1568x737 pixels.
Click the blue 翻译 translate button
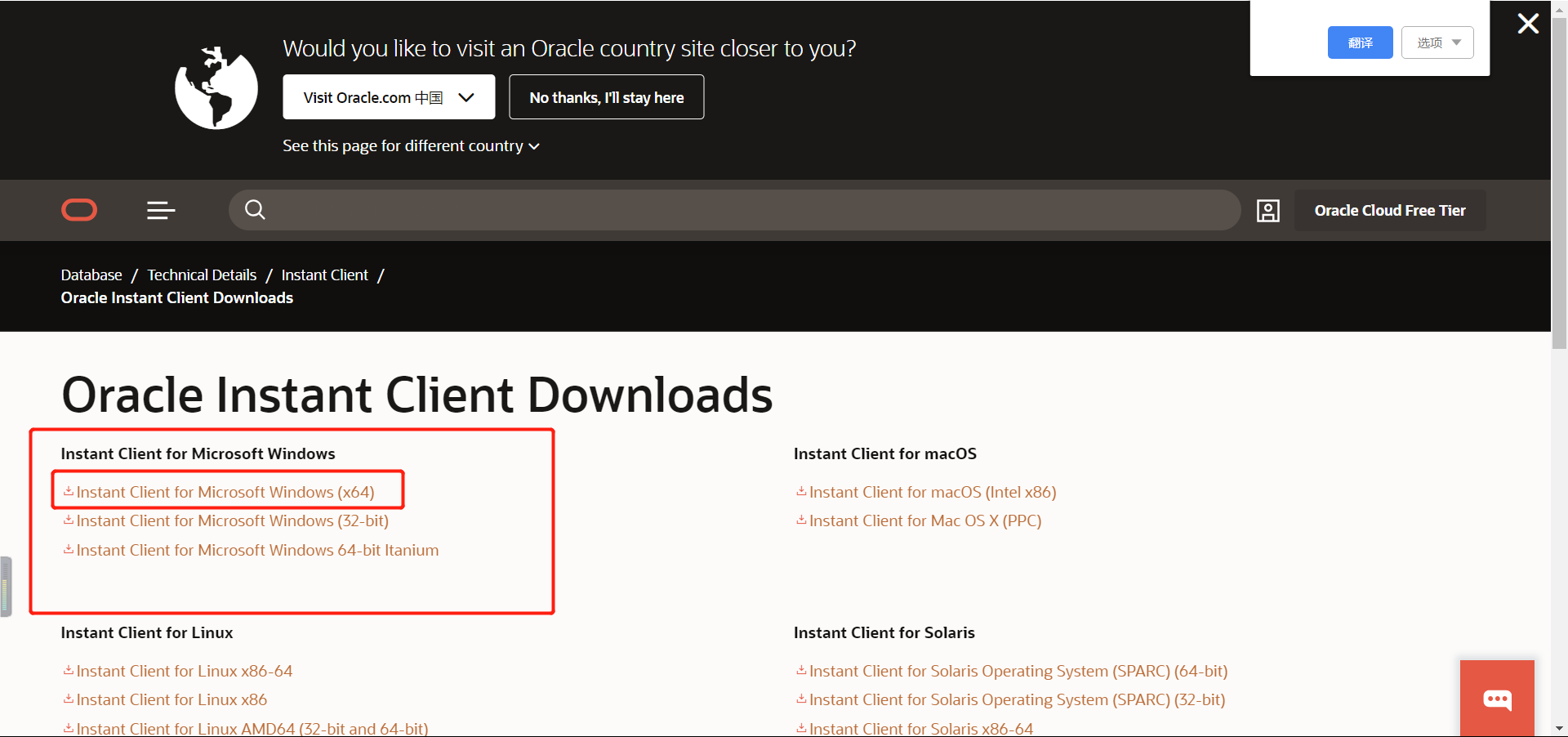(1360, 42)
